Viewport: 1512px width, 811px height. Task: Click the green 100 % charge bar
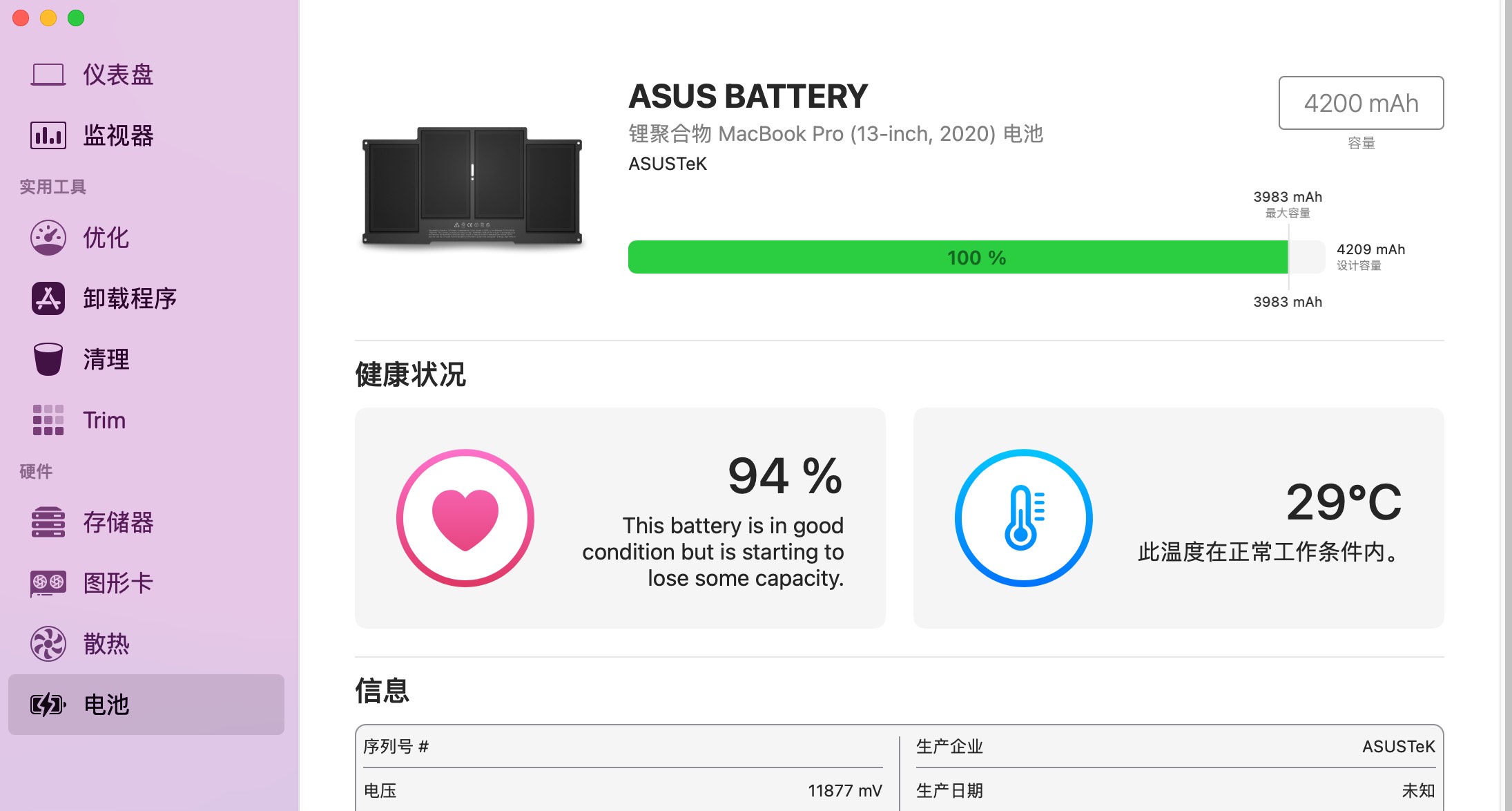[x=958, y=257]
